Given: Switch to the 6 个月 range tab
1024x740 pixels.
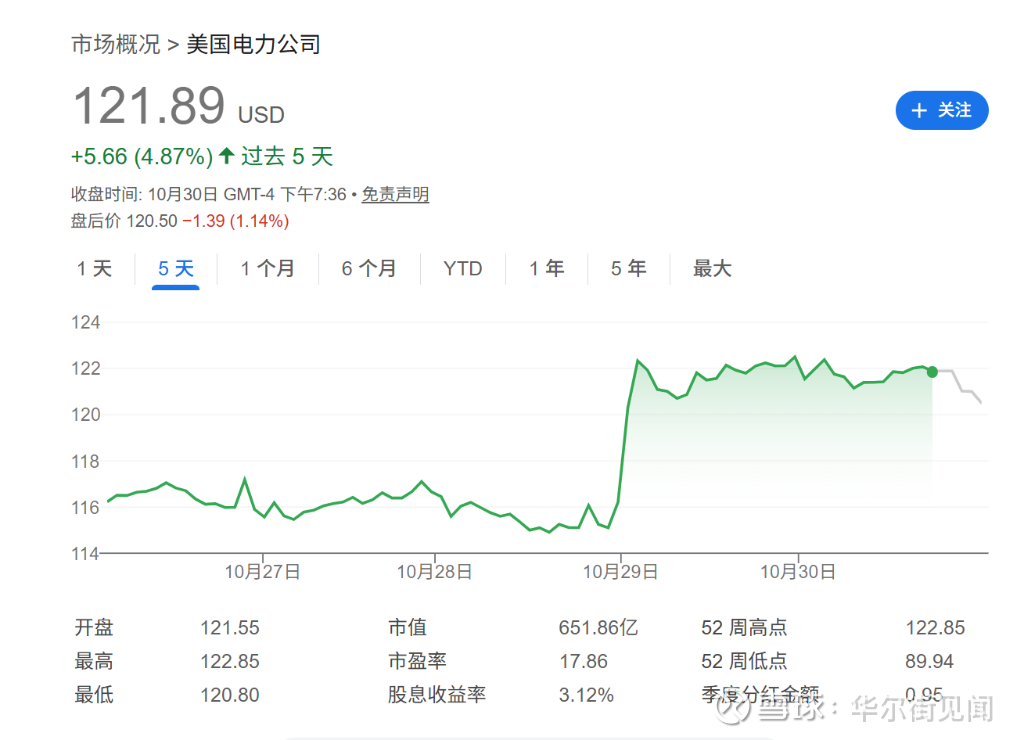Looking at the screenshot, I should coord(369,268).
